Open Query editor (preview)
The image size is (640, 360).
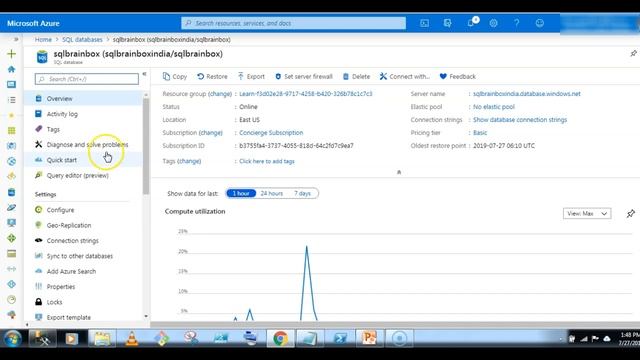pos(83,176)
